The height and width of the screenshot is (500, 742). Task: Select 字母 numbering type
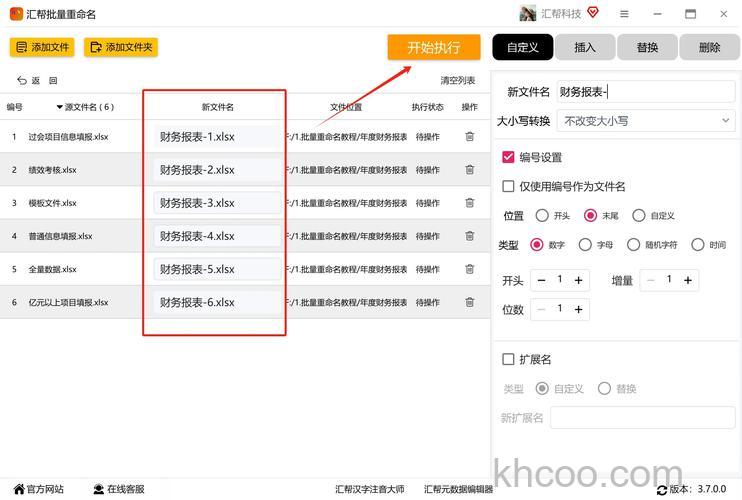[585, 245]
